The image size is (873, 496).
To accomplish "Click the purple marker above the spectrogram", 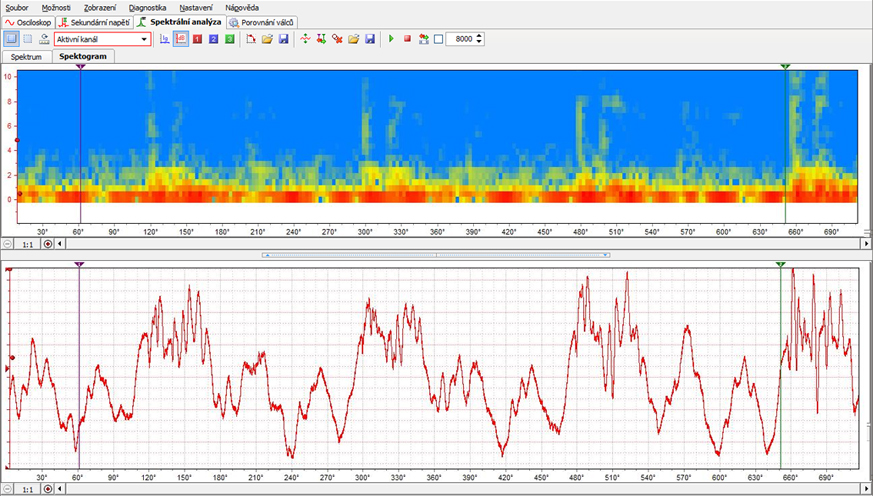I will pos(80,66).
